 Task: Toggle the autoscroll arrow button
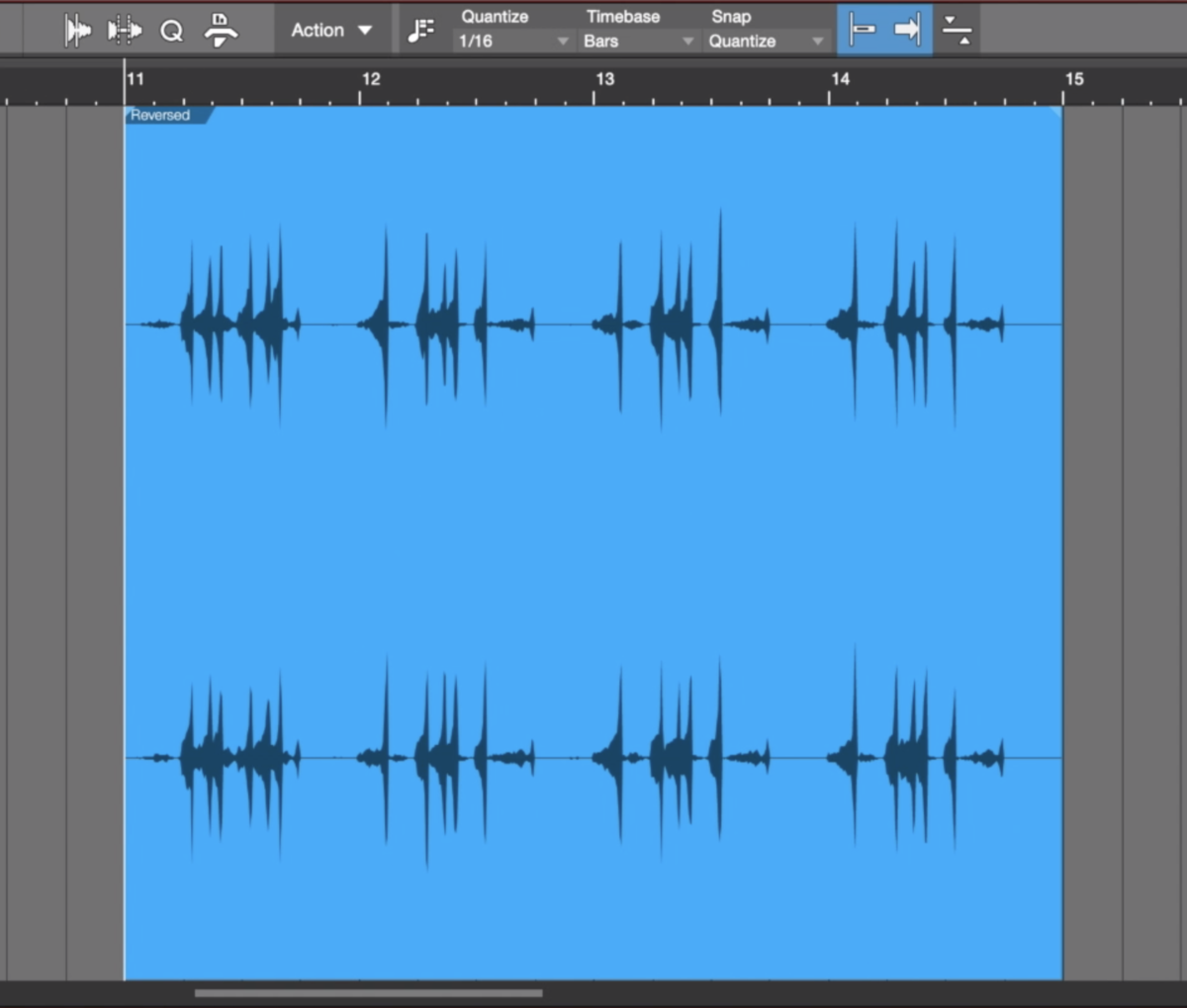(x=908, y=30)
